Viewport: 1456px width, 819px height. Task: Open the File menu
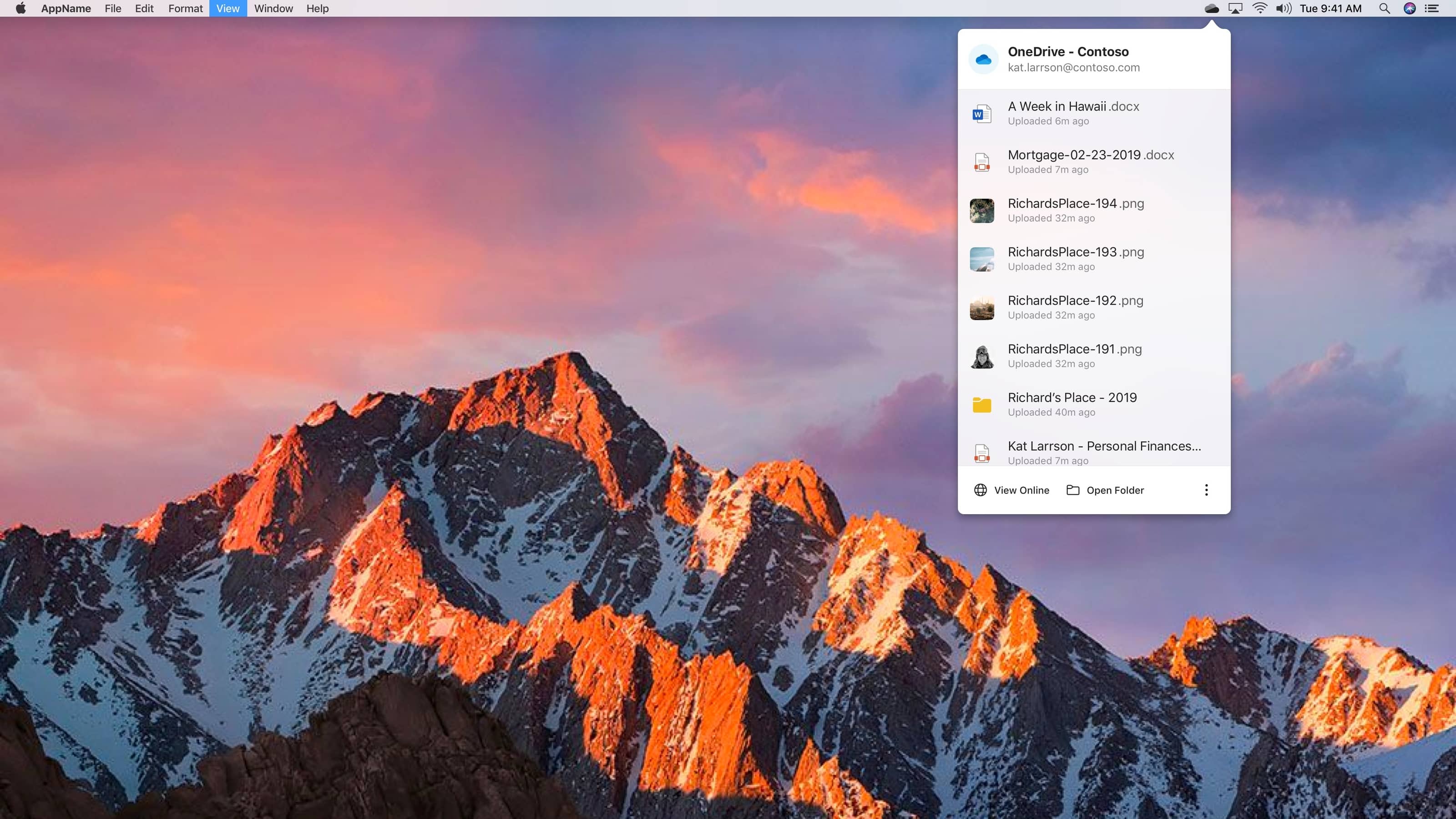pyautogui.click(x=112, y=9)
